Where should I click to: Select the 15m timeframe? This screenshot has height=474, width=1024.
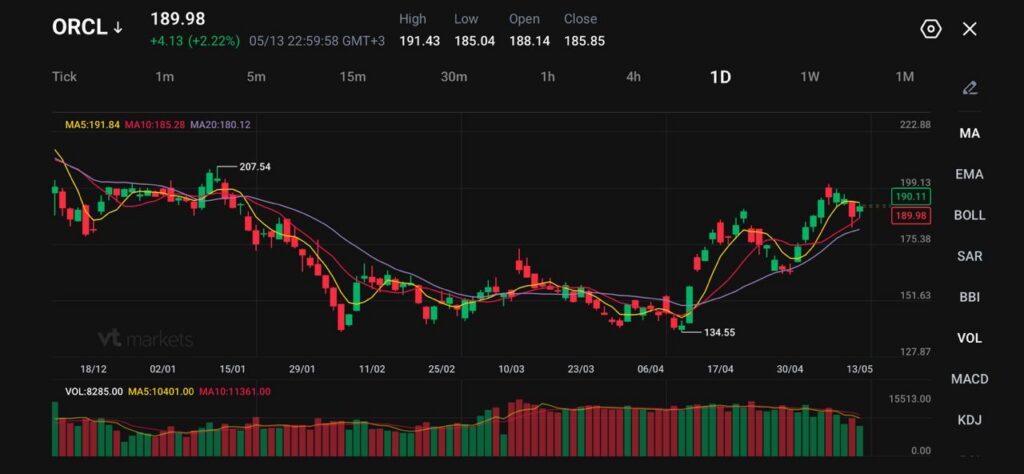353,76
